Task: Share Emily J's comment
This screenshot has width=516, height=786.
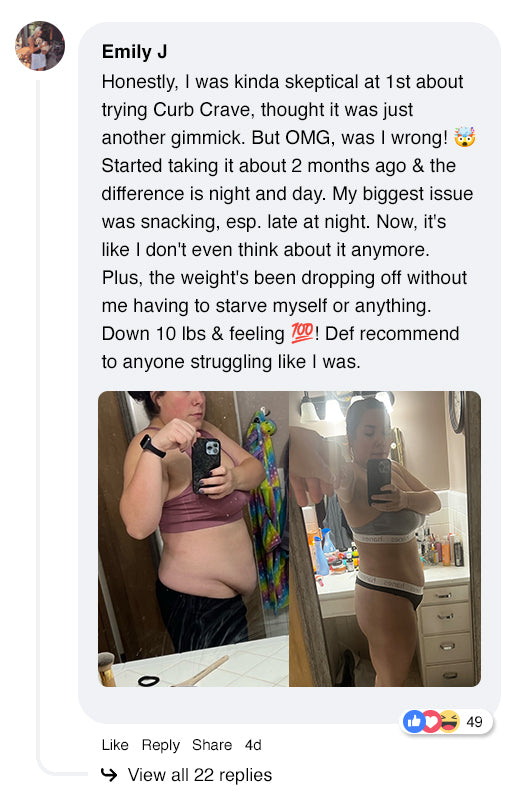Action: coord(212,745)
